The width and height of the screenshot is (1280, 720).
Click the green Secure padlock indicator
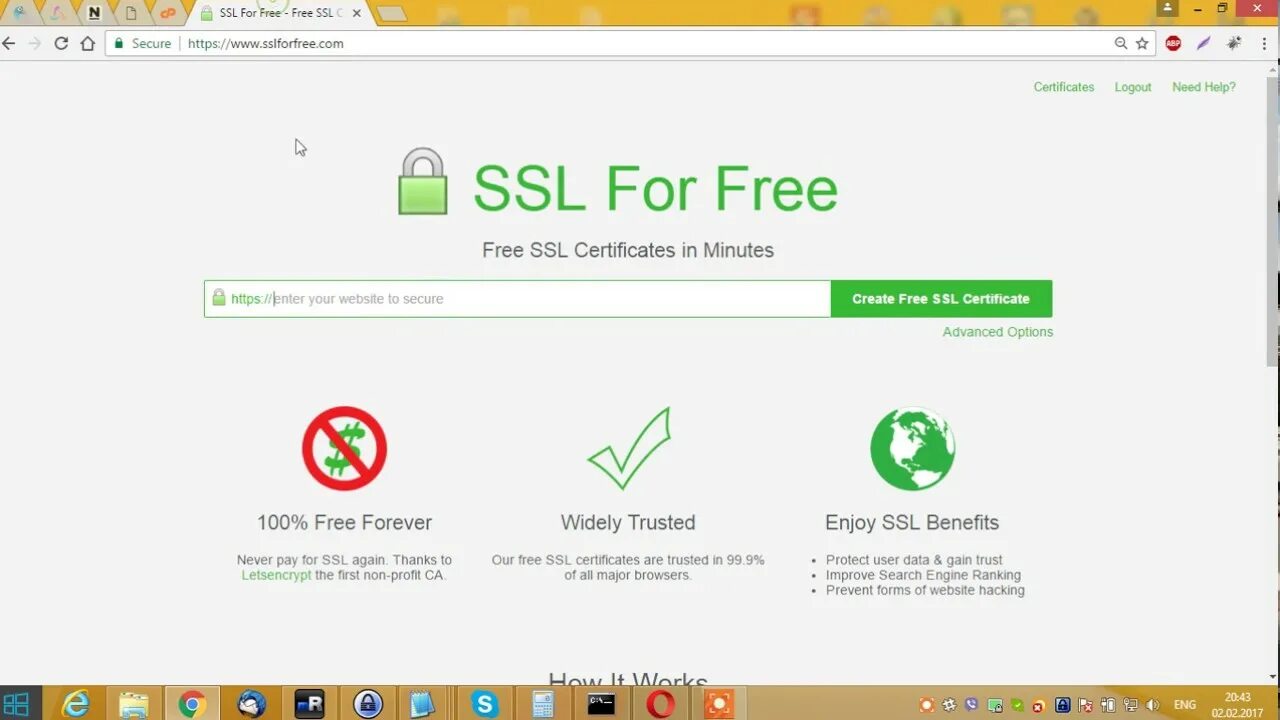pyautogui.click(x=142, y=43)
